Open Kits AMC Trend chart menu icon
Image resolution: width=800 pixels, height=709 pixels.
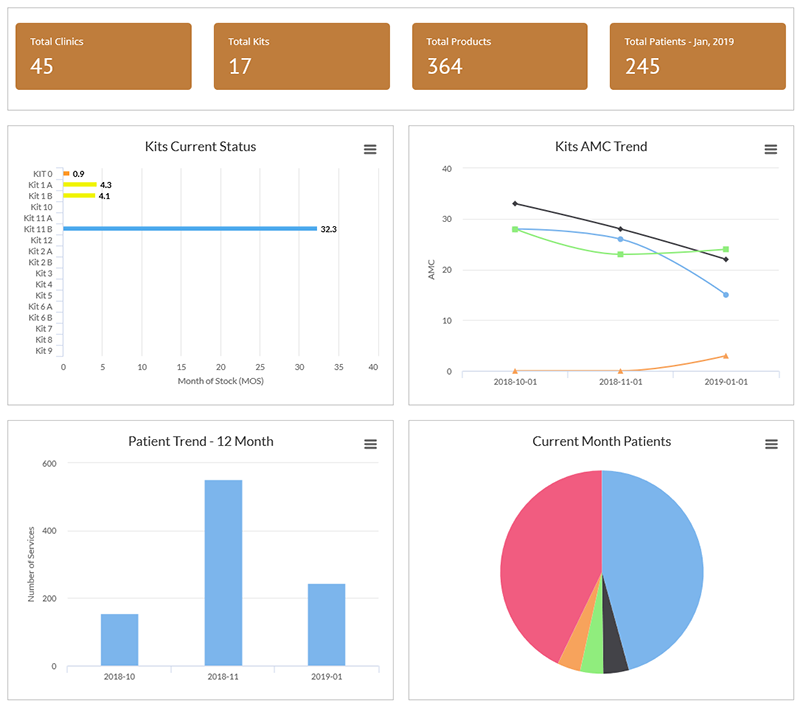click(x=770, y=149)
